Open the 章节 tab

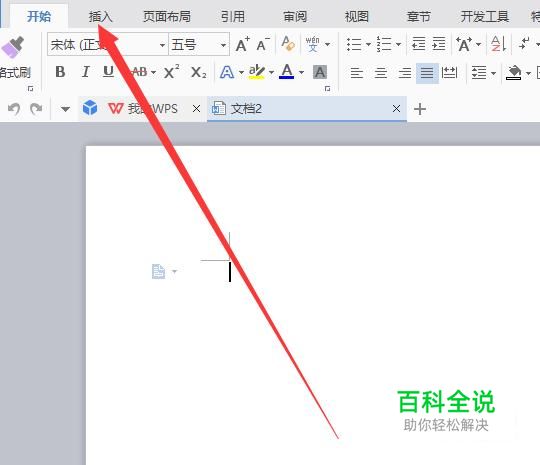[x=418, y=16]
